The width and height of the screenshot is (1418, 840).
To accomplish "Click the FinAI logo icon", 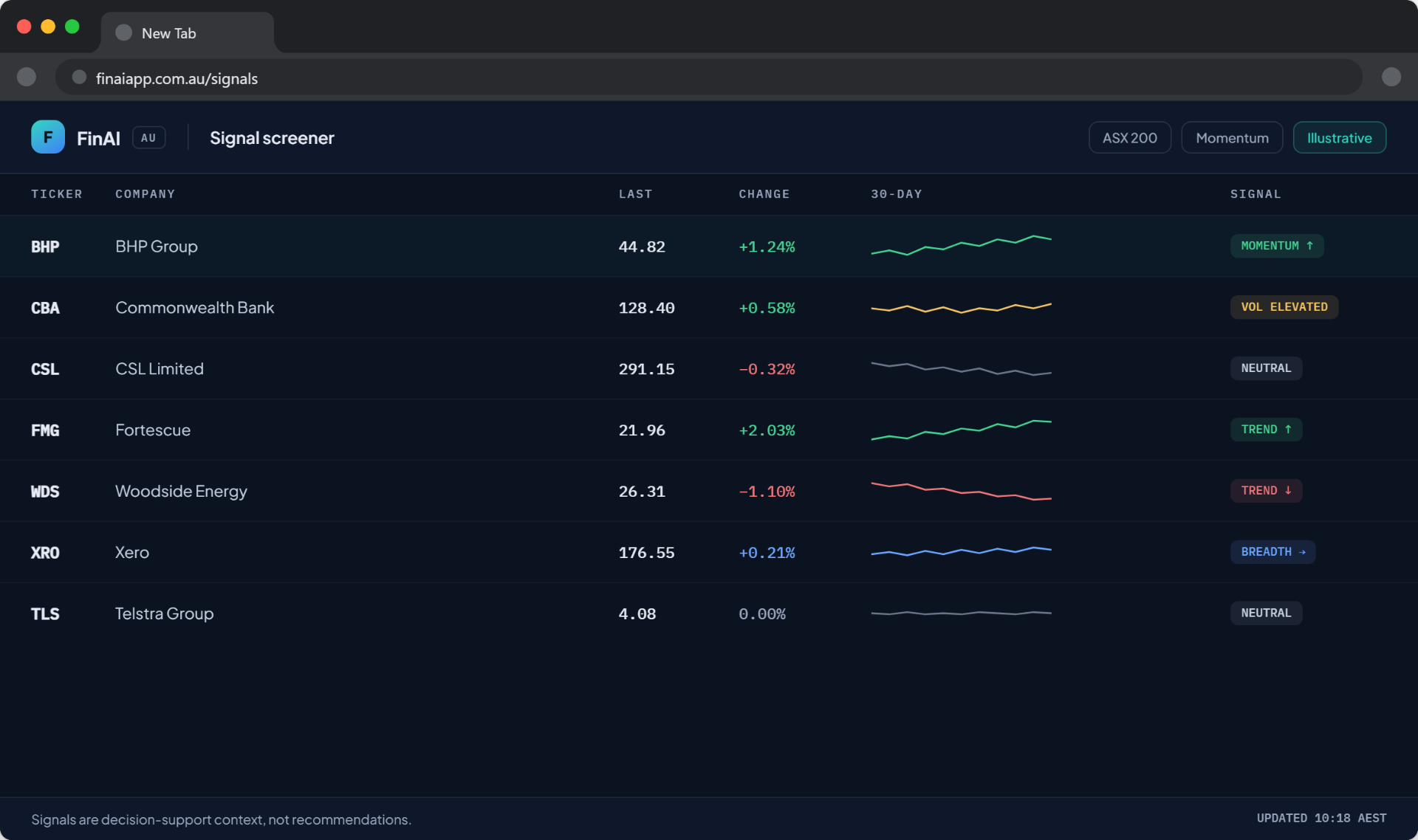I will (x=48, y=137).
